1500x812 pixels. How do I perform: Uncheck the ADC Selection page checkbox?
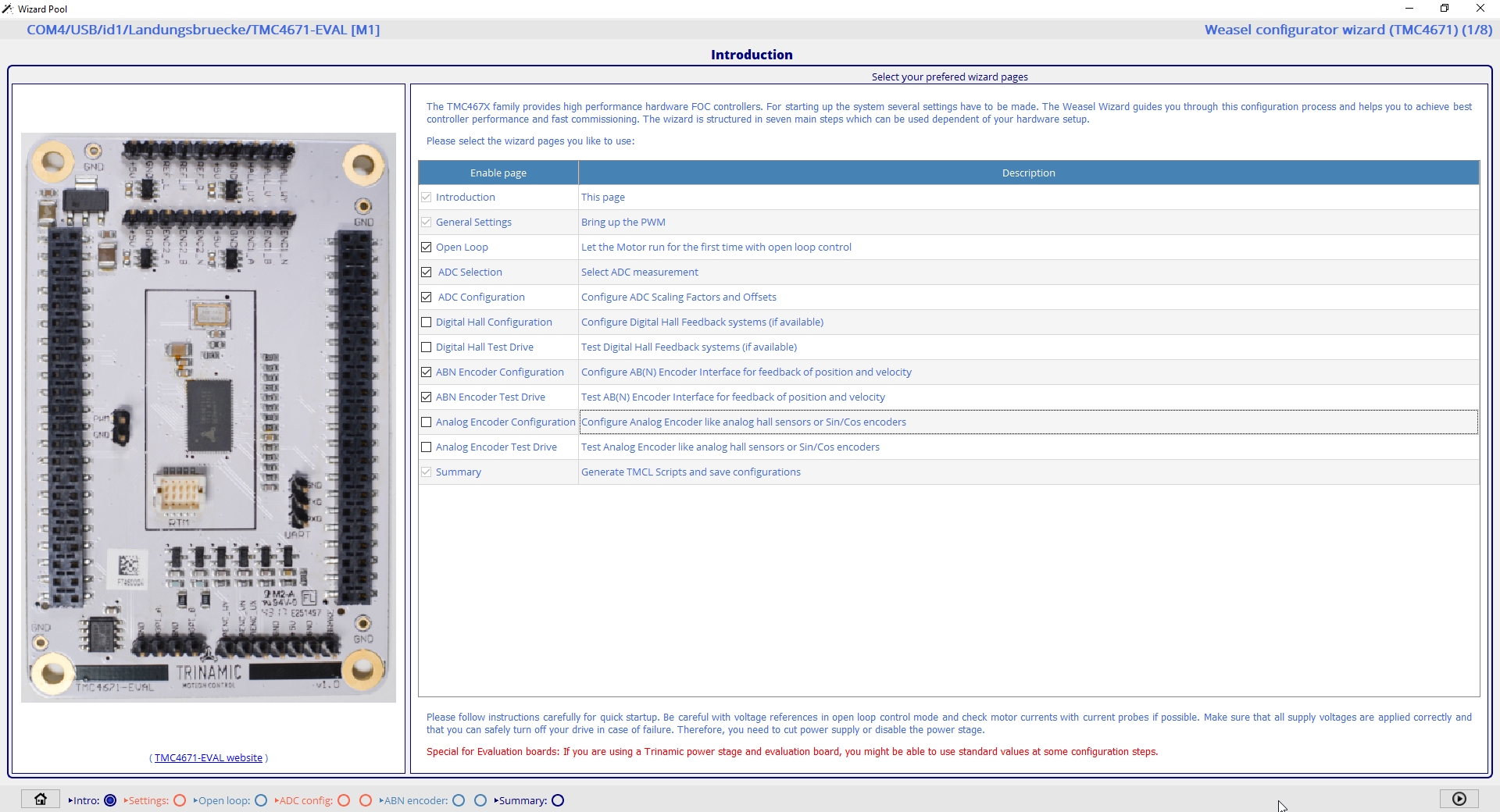(427, 272)
